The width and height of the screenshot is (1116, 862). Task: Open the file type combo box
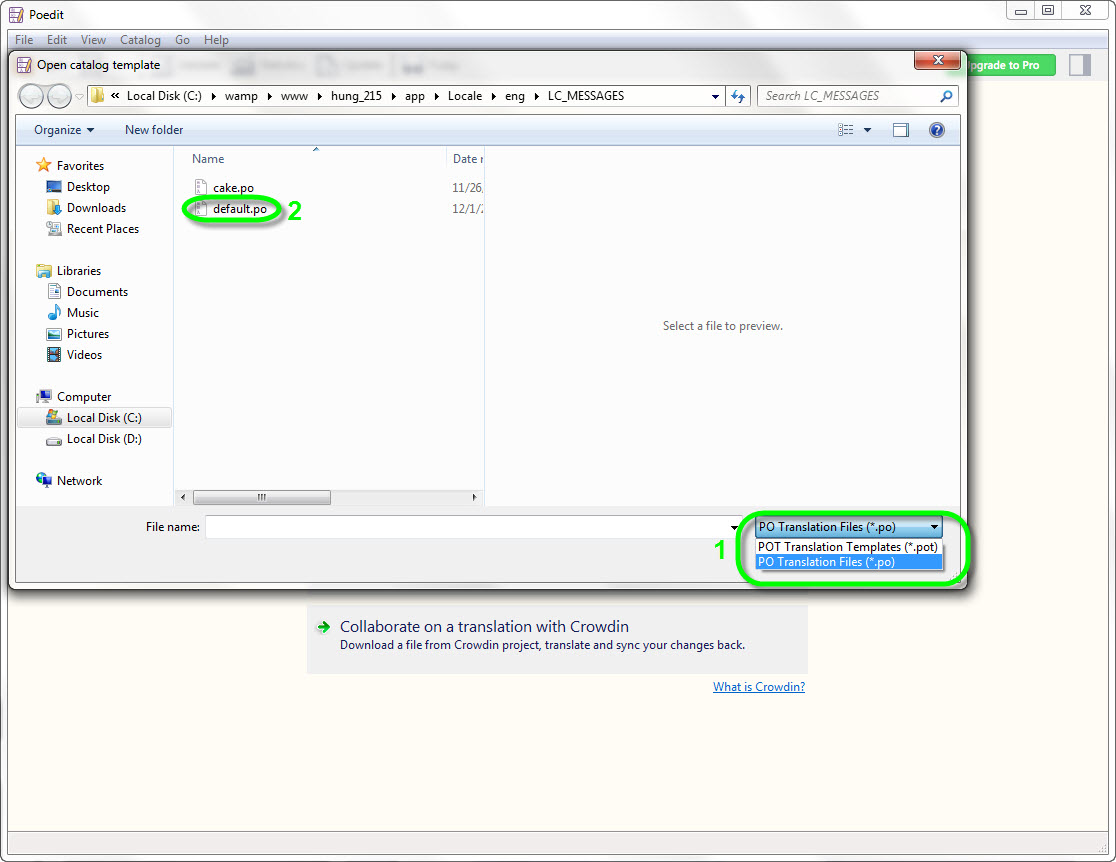coord(848,527)
